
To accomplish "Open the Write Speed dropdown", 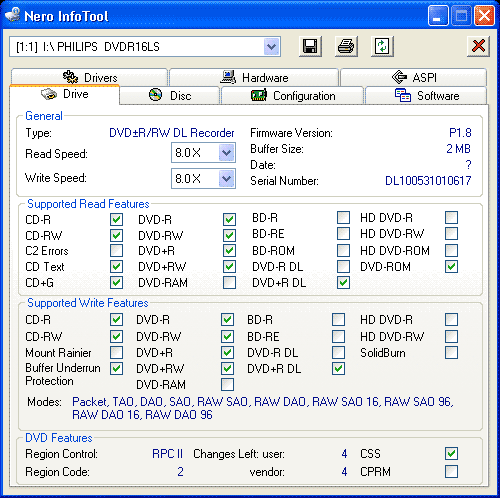I will pos(226,179).
